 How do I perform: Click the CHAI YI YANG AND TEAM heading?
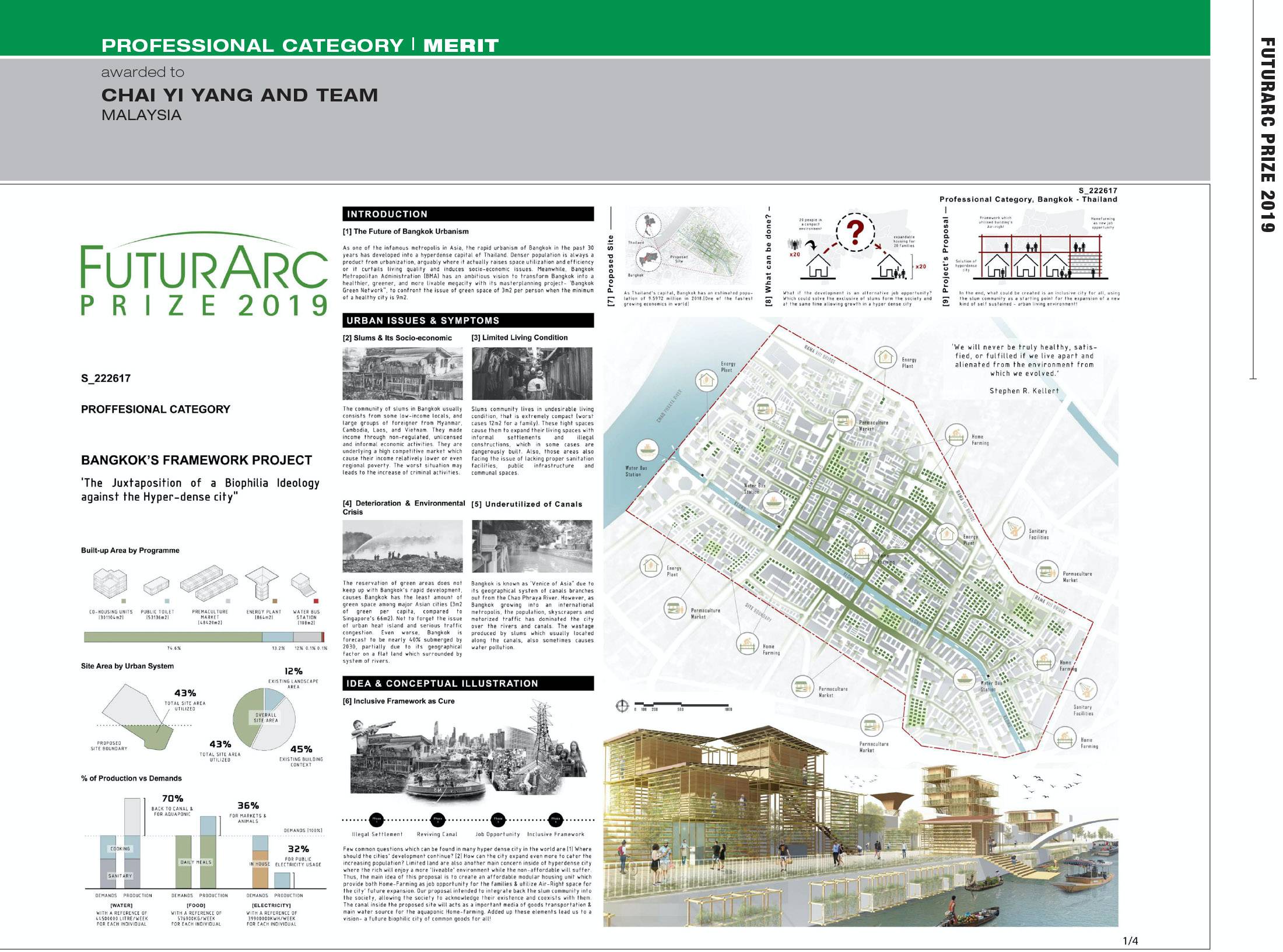tap(240, 95)
